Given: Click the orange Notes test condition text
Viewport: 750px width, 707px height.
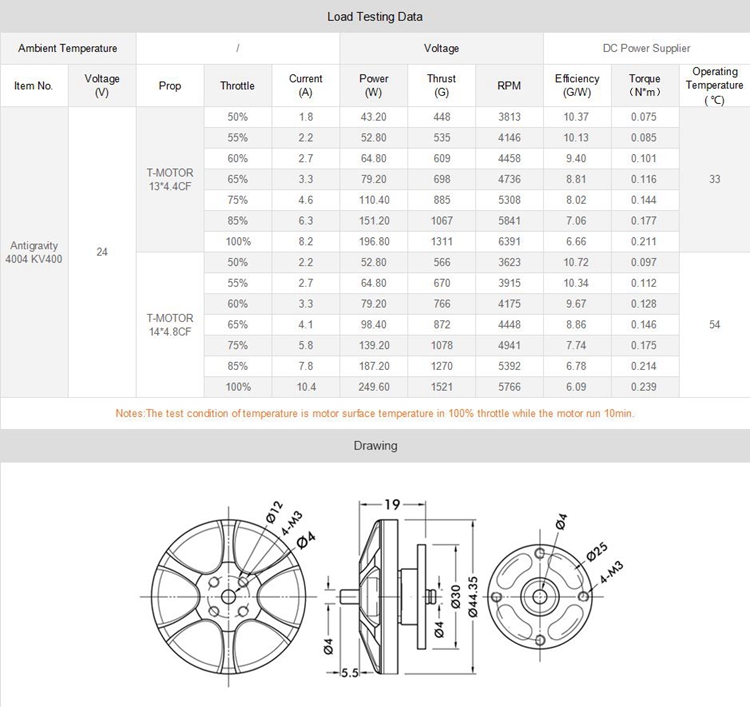Looking at the screenshot, I should pyautogui.click(x=375, y=413).
